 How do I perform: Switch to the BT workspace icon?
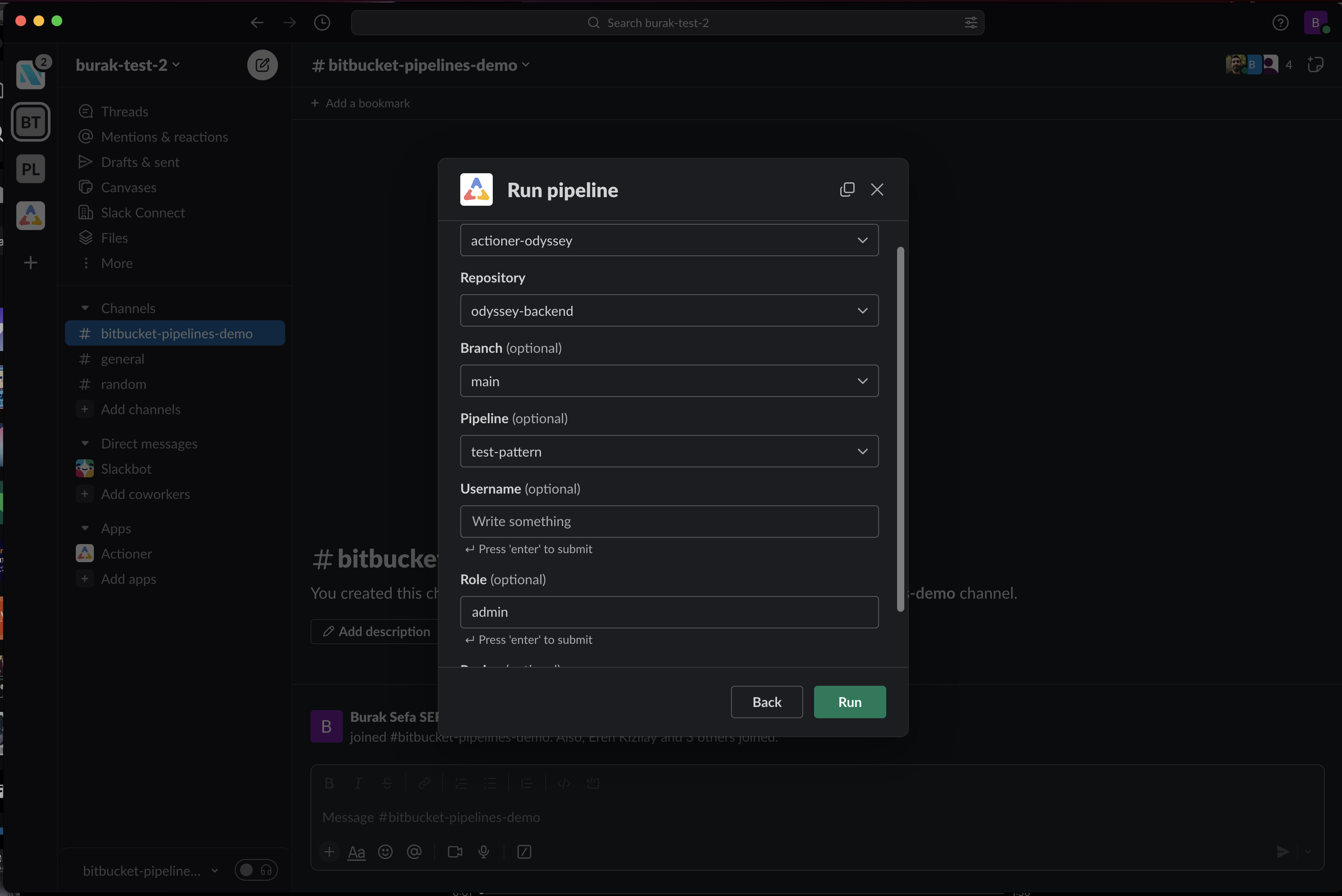pyautogui.click(x=31, y=122)
